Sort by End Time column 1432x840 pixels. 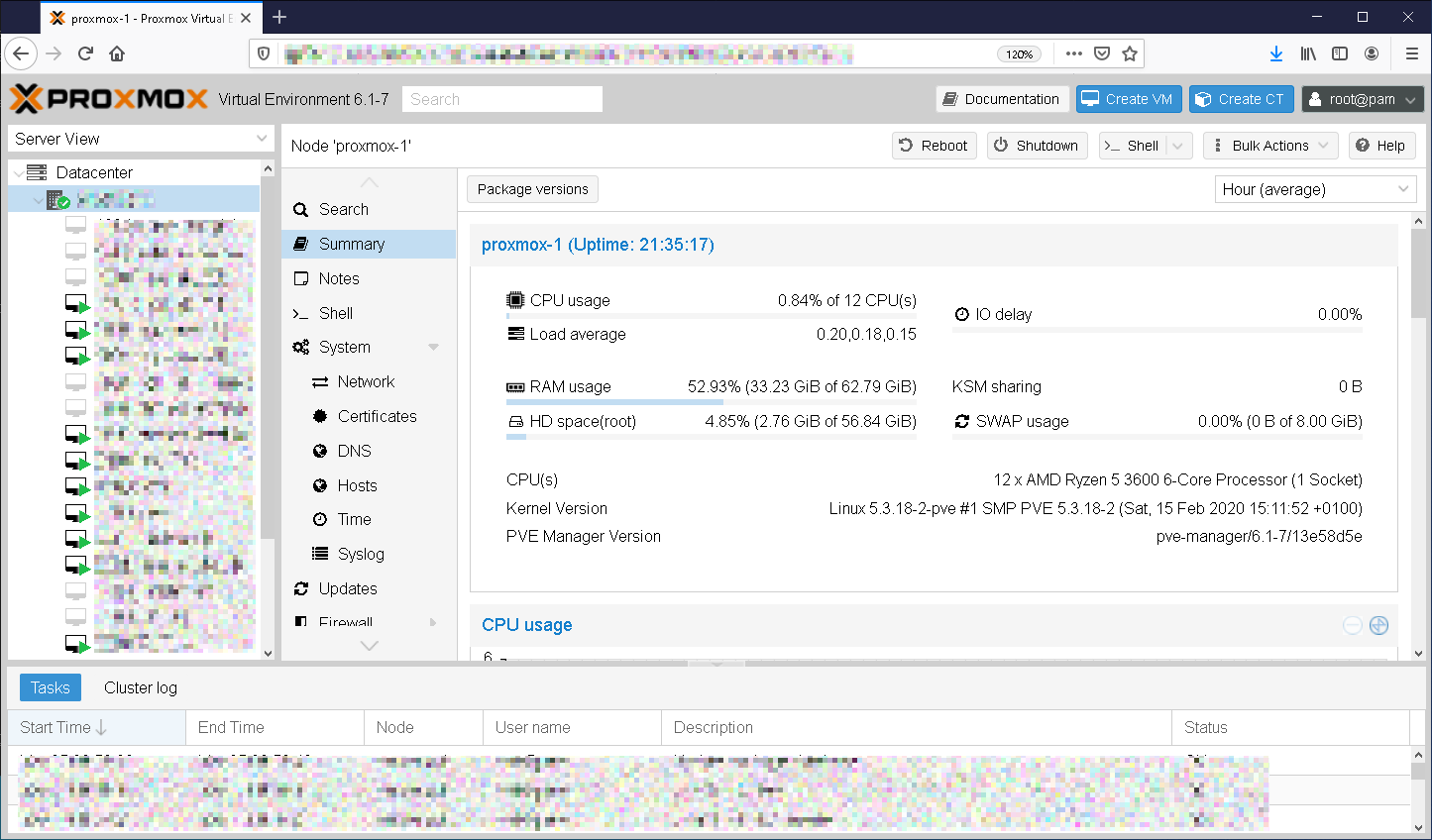tap(275, 727)
